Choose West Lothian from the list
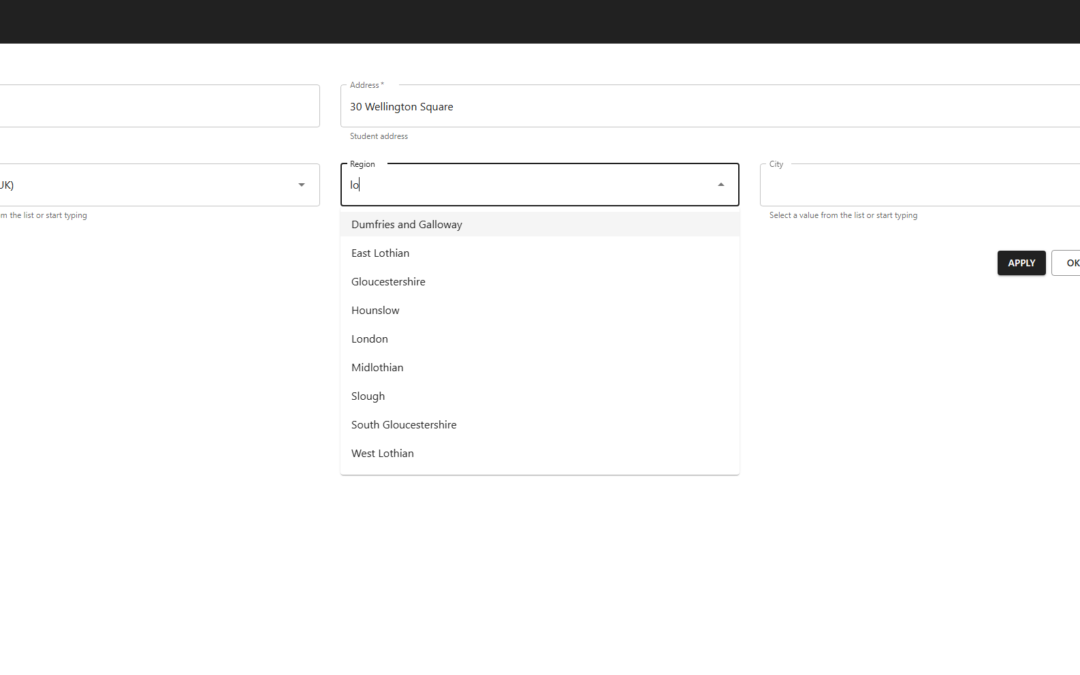This screenshot has height=675, width=1080. (539, 453)
